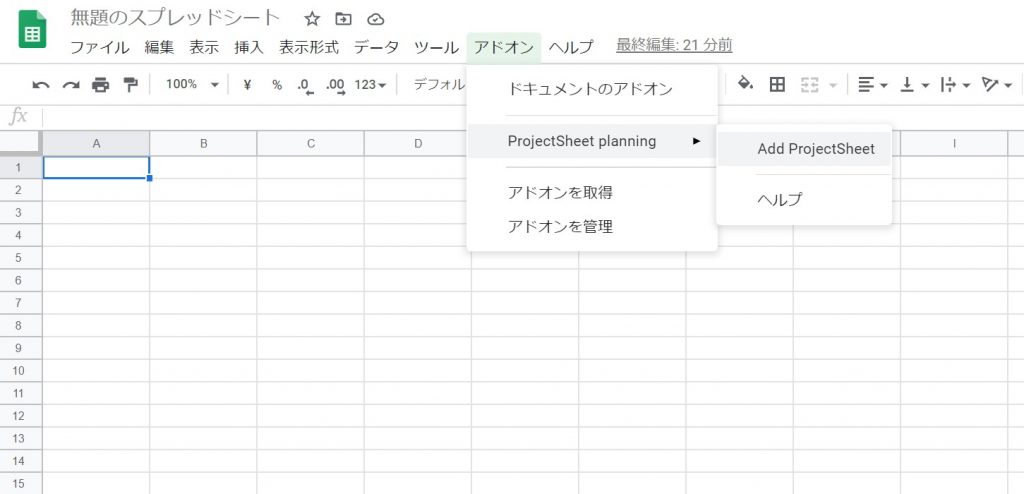This screenshot has height=494, width=1024.
Task: Undo the last action
Action: pos(40,85)
